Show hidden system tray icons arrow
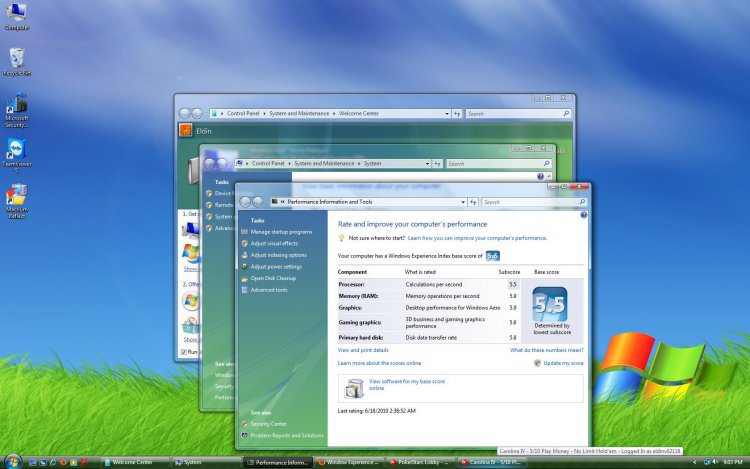 695,462
